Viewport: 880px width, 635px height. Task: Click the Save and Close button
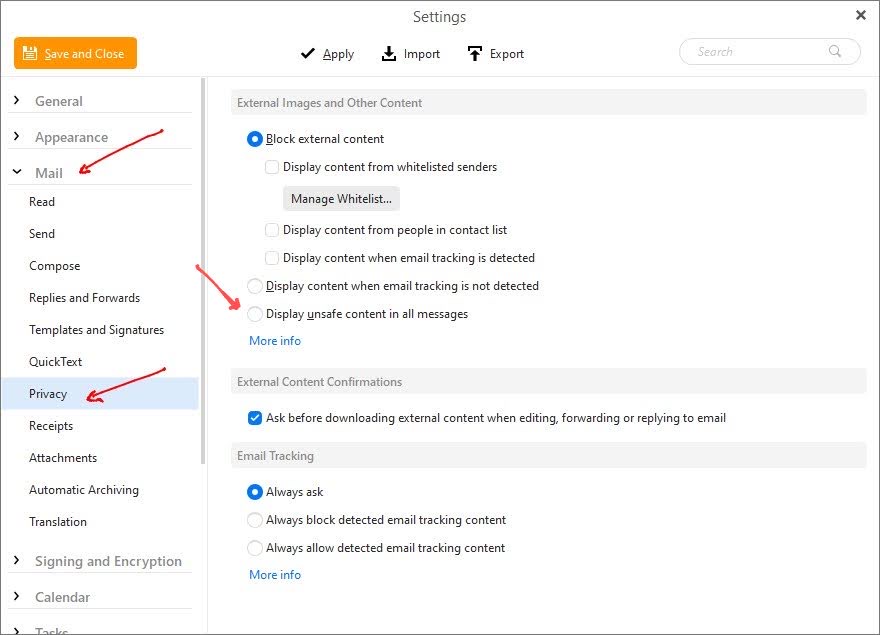pos(75,53)
